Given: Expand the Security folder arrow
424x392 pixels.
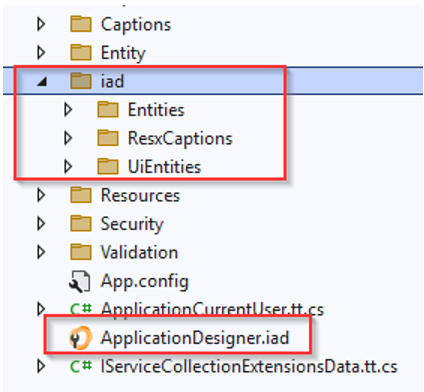Looking at the screenshot, I should tap(41, 223).
